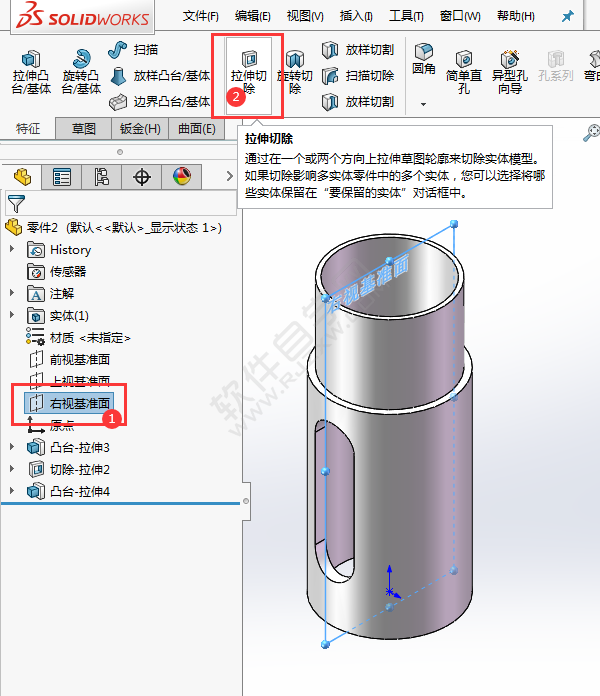Click the rollback bar below 凸台-拉伸4
The width and height of the screenshot is (600, 696).
(x=121, y=503)
